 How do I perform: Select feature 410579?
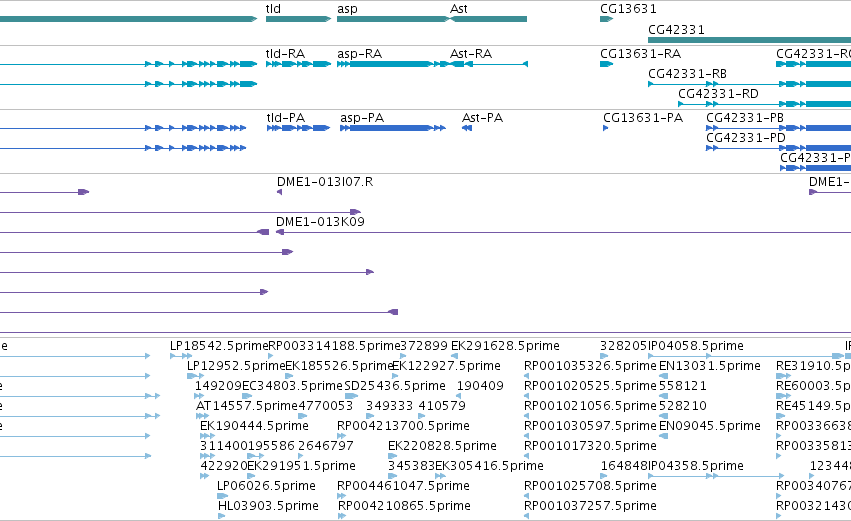[x=422, y=416]
